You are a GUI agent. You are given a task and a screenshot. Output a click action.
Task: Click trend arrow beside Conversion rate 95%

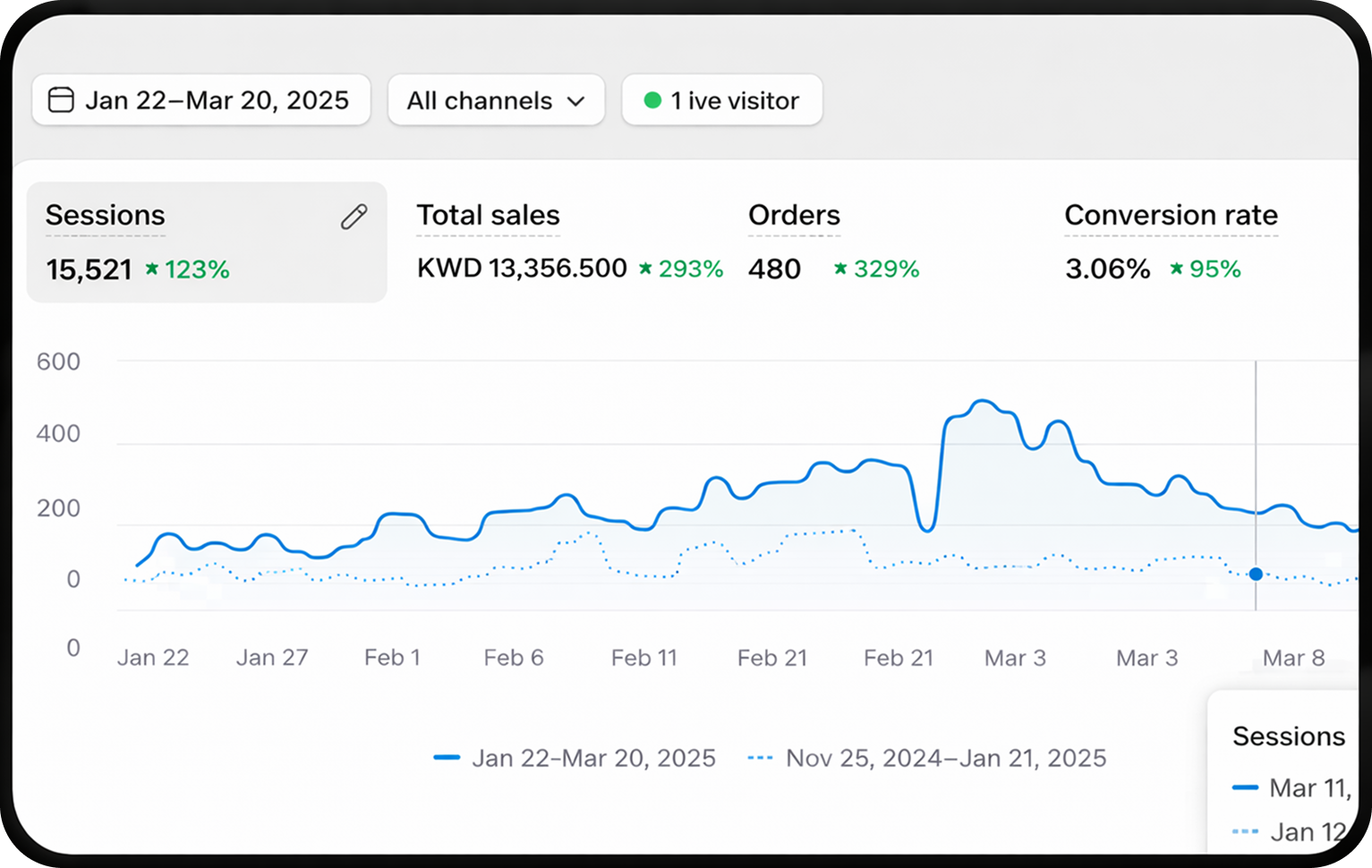1176,268
